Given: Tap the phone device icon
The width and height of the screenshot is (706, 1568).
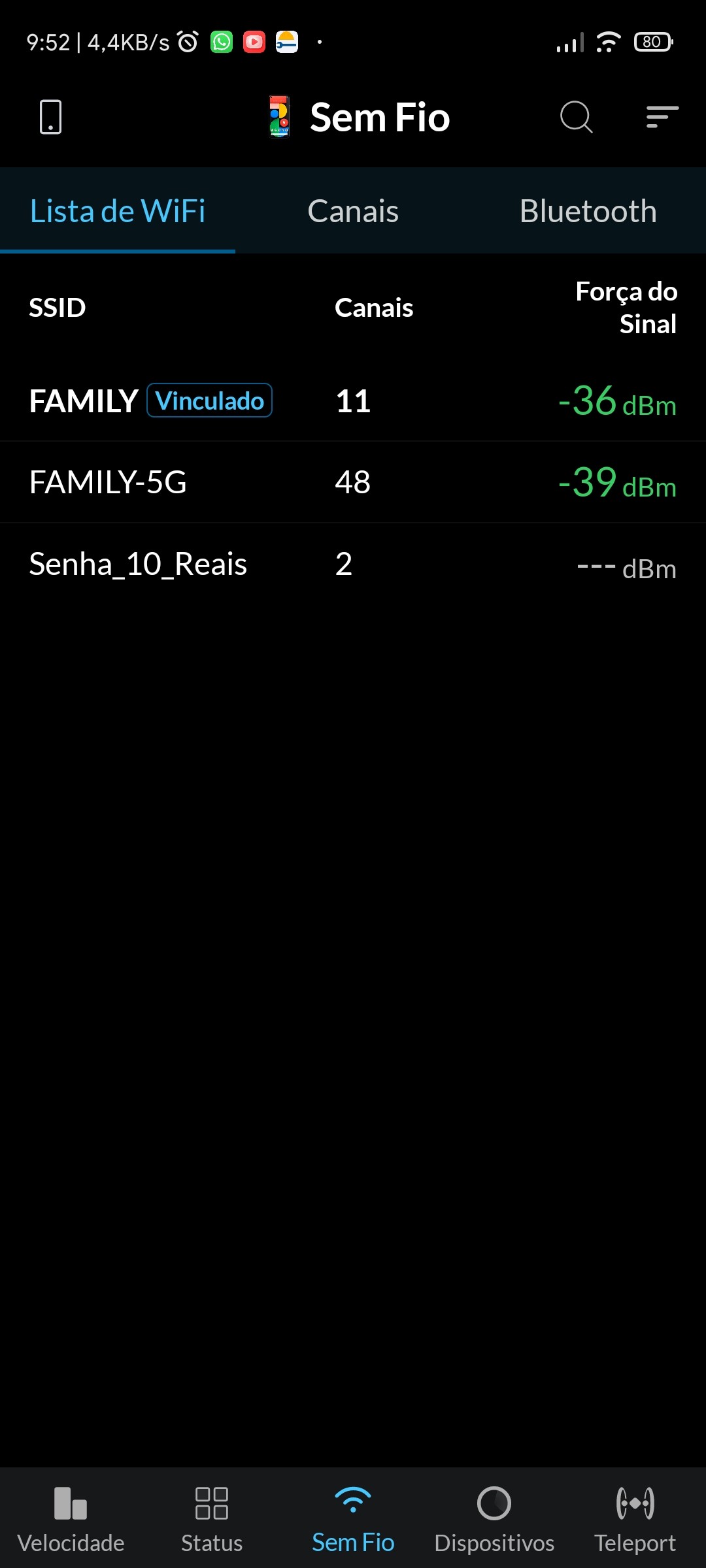Looking at the screenshot, I should coord(50,118).
